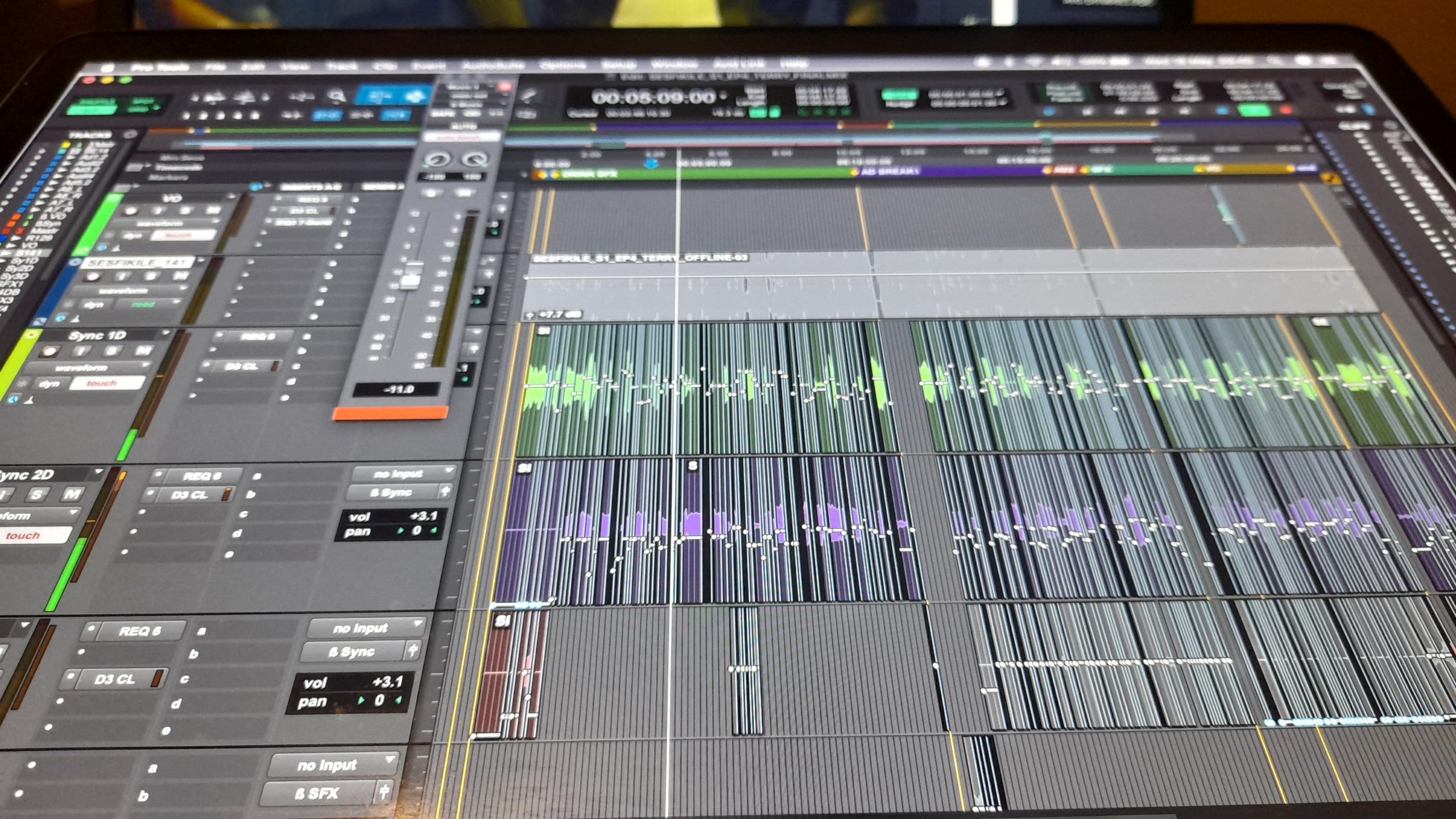Click the Pencil tool icon
This screenshot has height=819, width=1456.
528,97
